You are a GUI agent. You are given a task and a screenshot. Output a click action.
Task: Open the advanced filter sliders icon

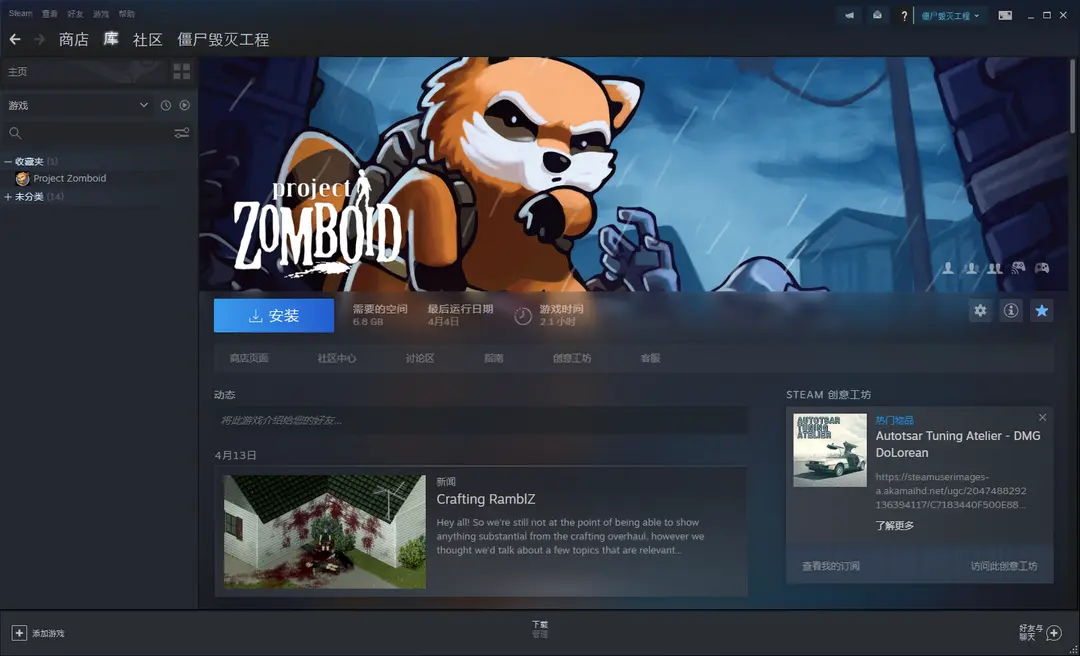tap(182, 133)
